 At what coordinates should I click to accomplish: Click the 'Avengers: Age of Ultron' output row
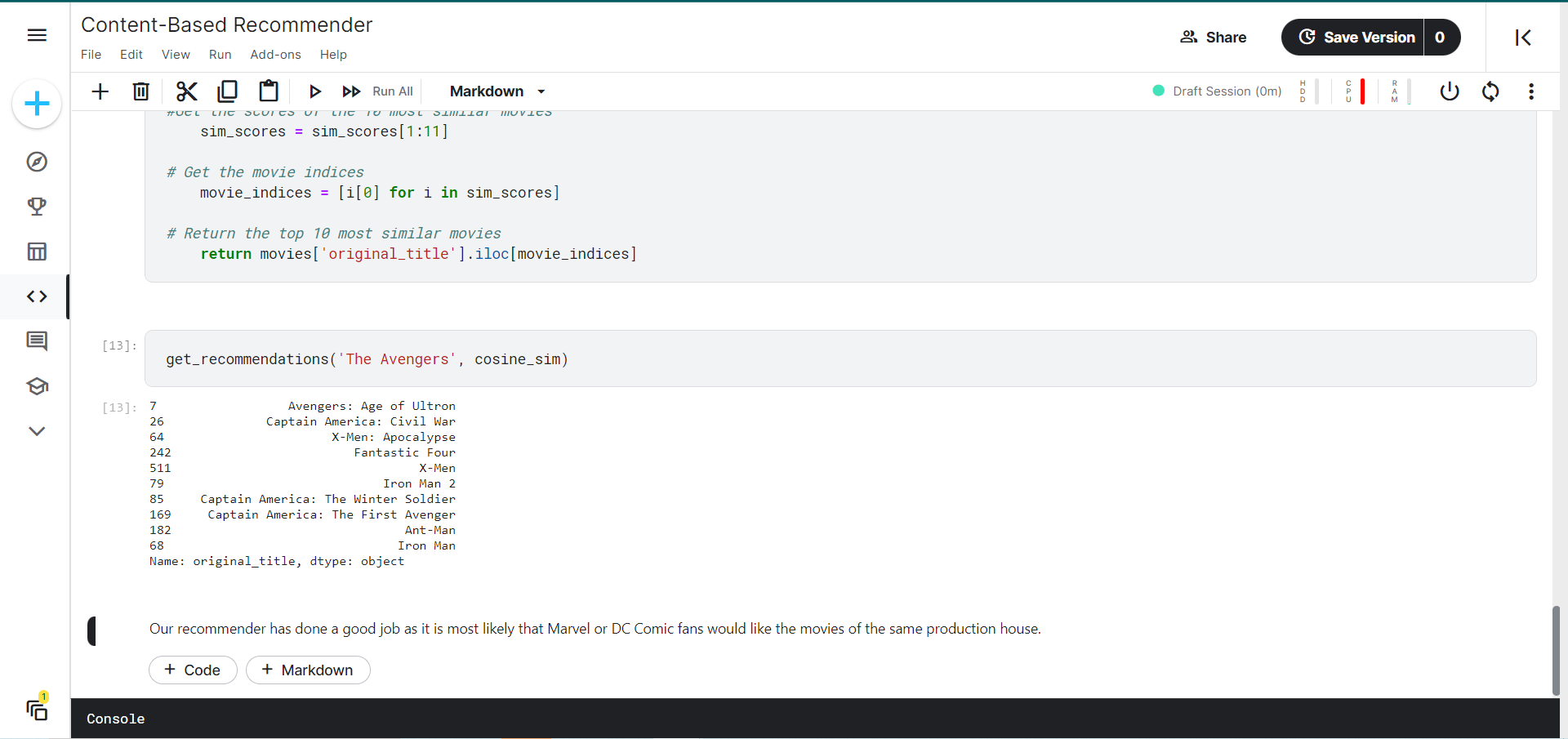[302, 406]
